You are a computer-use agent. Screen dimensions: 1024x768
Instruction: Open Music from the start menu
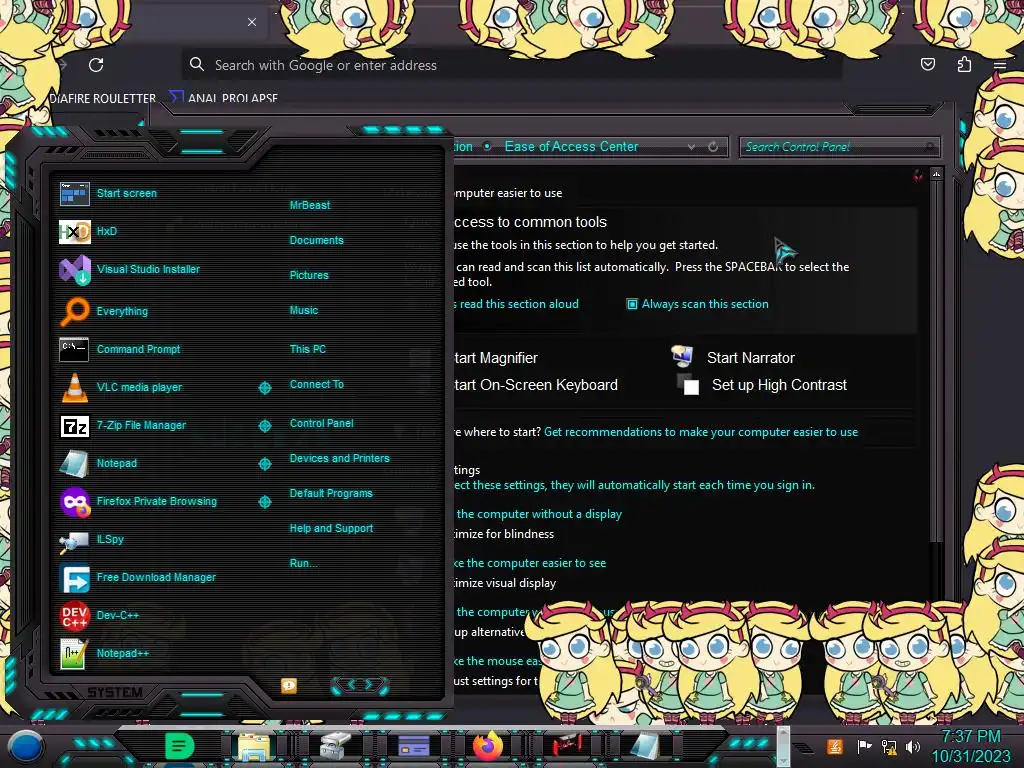click(x=304, y=310)
